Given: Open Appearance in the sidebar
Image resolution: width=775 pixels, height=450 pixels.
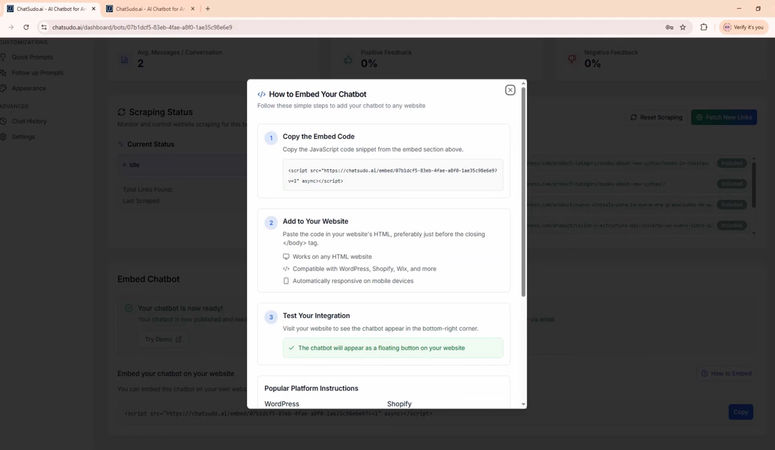Looking at the screenshot, I should (29, 88).
